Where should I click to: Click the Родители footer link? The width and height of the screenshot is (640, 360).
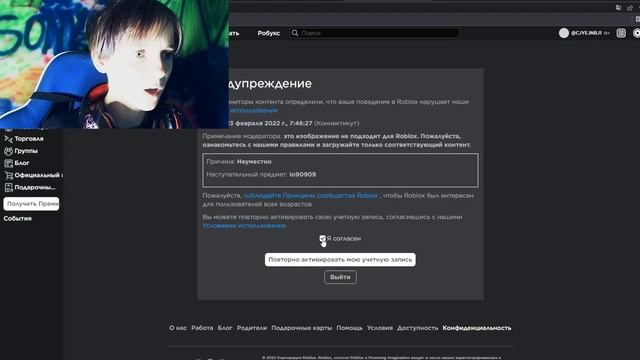[x=251, y=328]
